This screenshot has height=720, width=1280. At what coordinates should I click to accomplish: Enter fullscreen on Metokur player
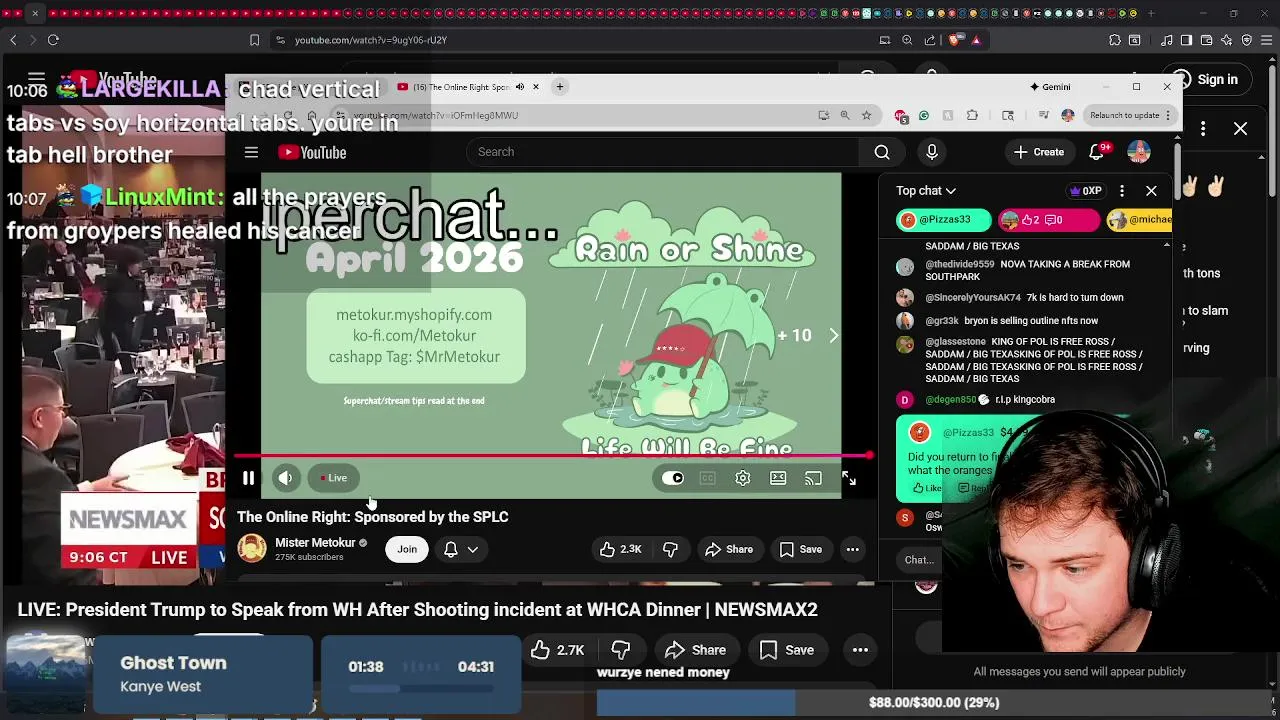click(849, 478)
